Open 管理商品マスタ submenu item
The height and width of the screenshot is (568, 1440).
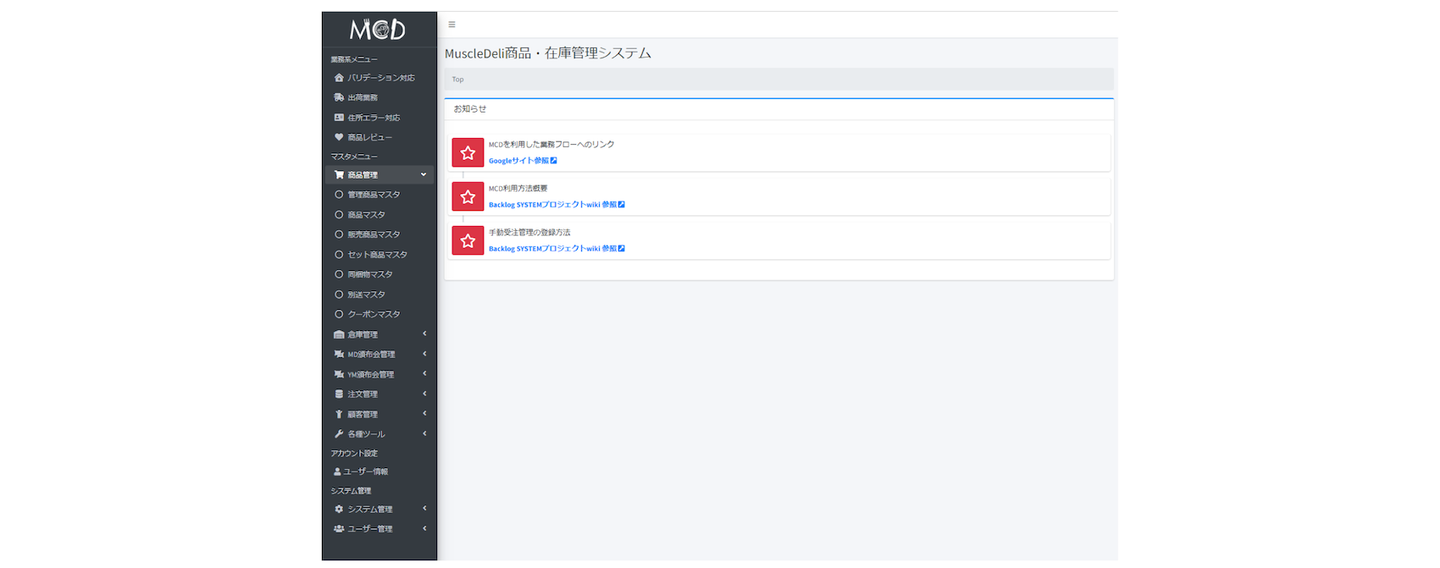click(380, 195)
